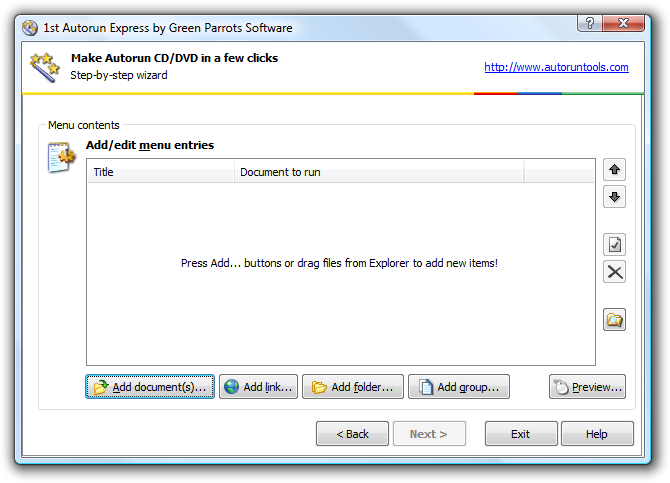
Task: Move selected entry up with arrow button
Action: click(614, 170)
